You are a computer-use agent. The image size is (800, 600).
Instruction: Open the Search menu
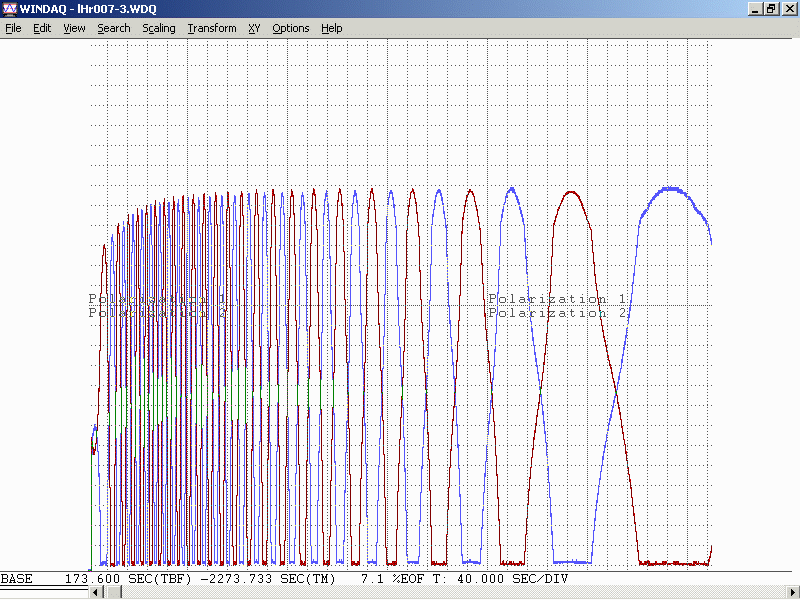pyautogui.click(x=113, y=28)
